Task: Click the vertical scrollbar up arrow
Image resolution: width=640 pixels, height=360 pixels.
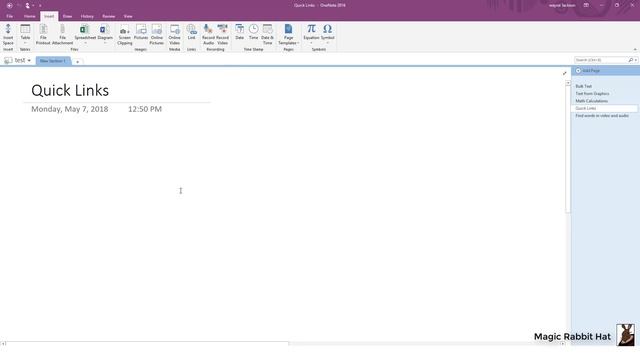Action: 568,83
